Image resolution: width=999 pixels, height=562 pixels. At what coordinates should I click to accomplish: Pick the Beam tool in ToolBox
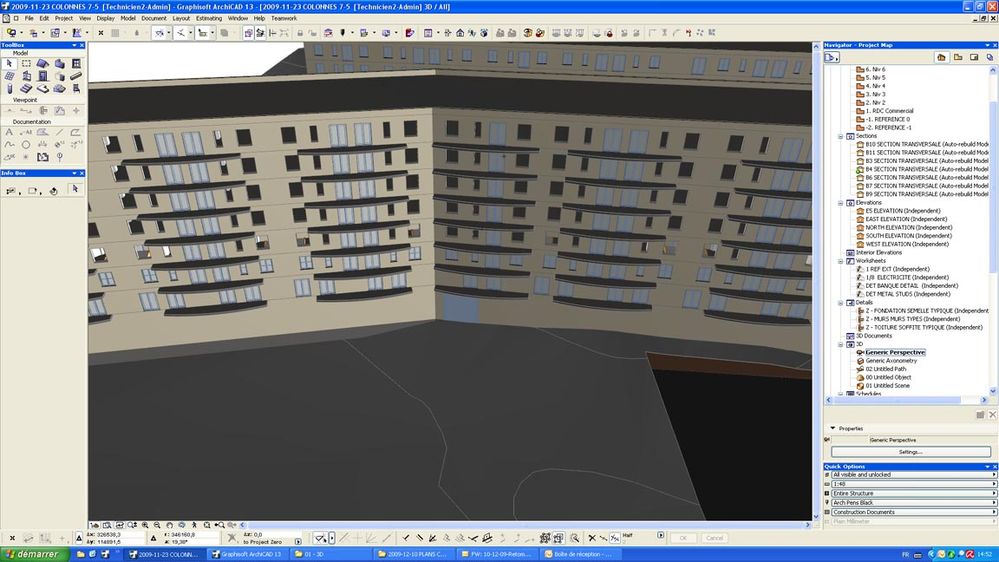coord(76,76)
